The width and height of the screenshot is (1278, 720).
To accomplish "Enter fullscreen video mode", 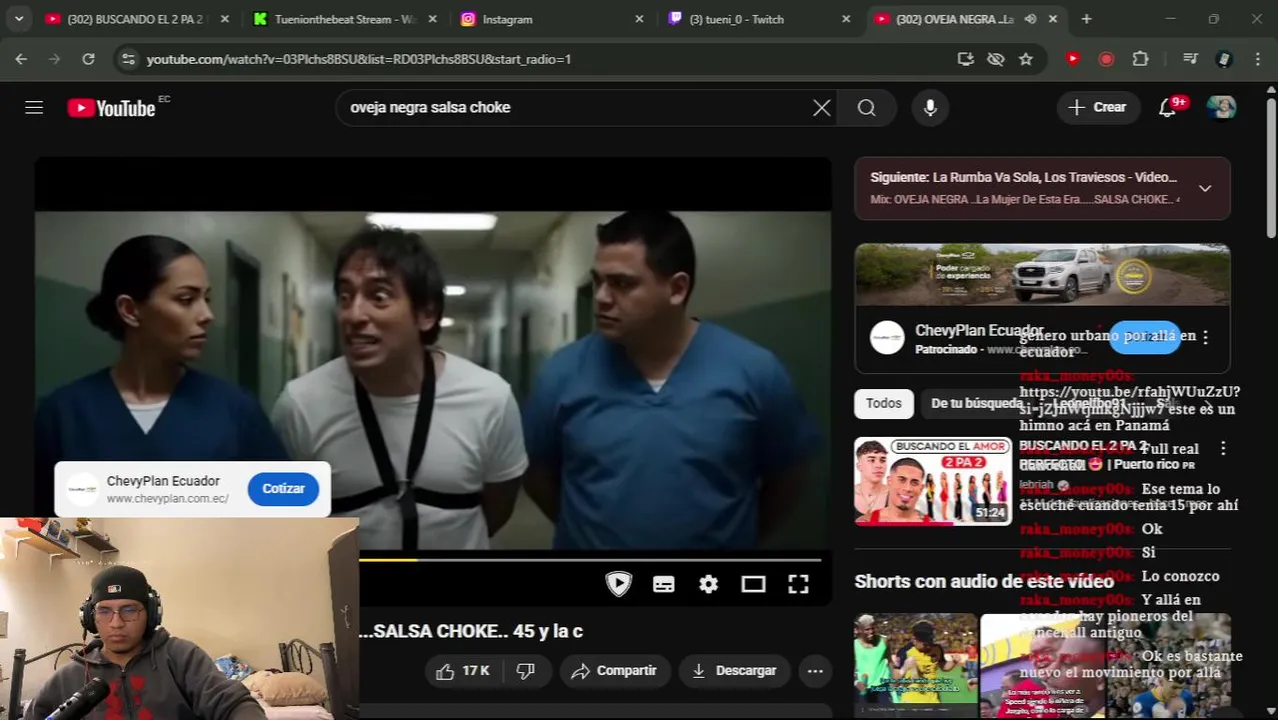I will tap(798, 584).
